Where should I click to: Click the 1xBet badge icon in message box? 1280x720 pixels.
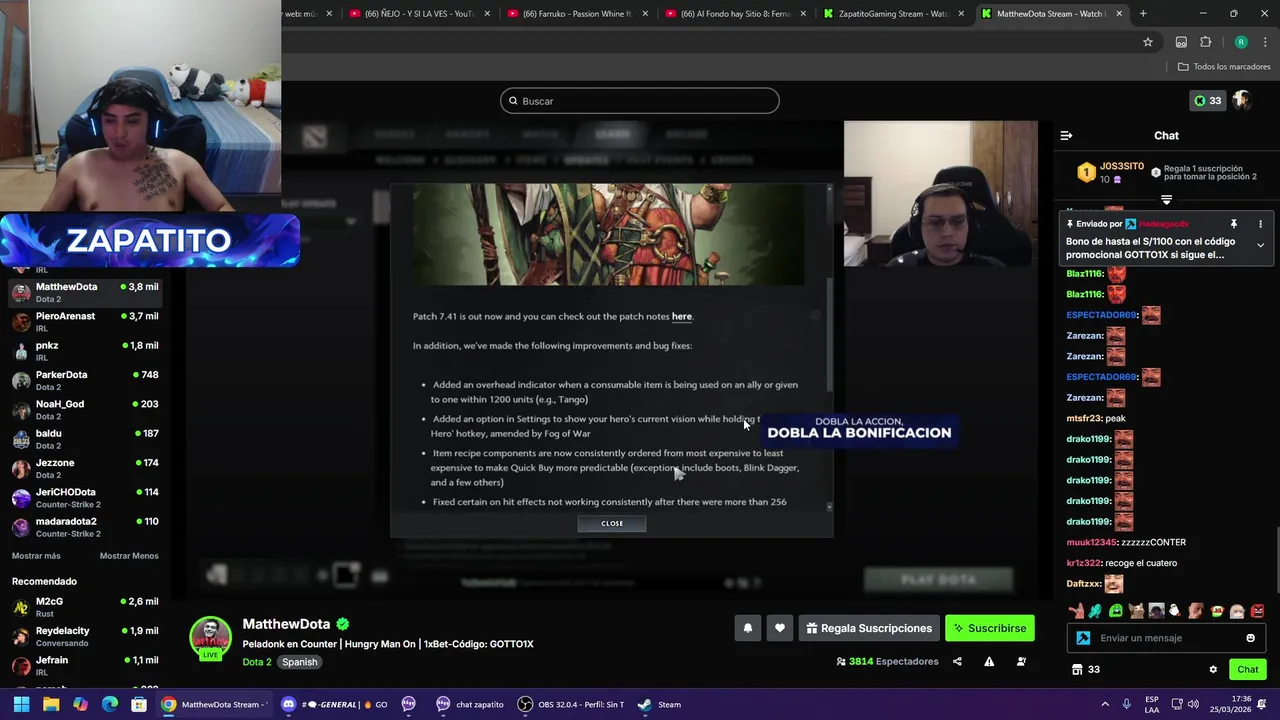pos(1083,638)
